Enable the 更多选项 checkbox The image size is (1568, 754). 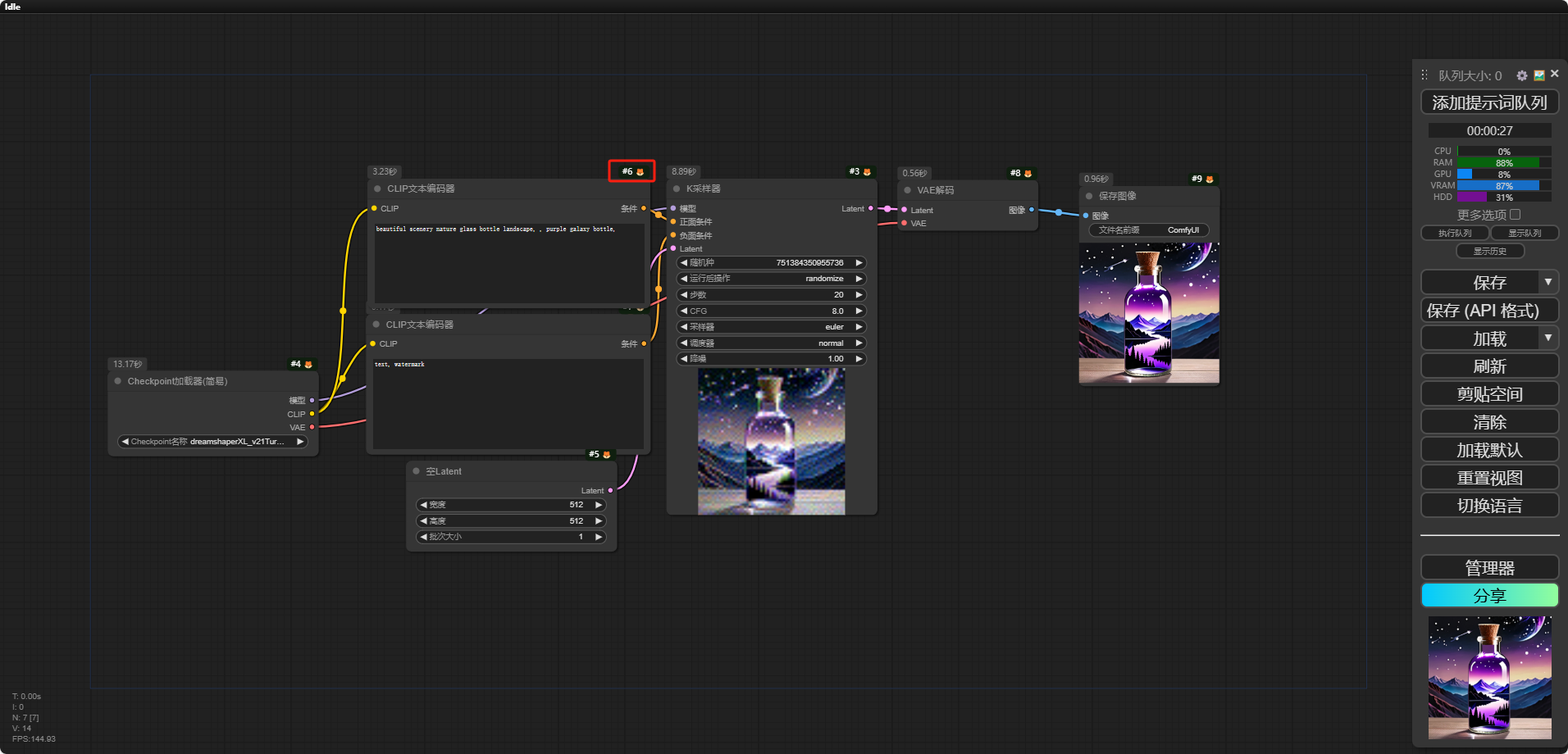tap(1516, 215)
